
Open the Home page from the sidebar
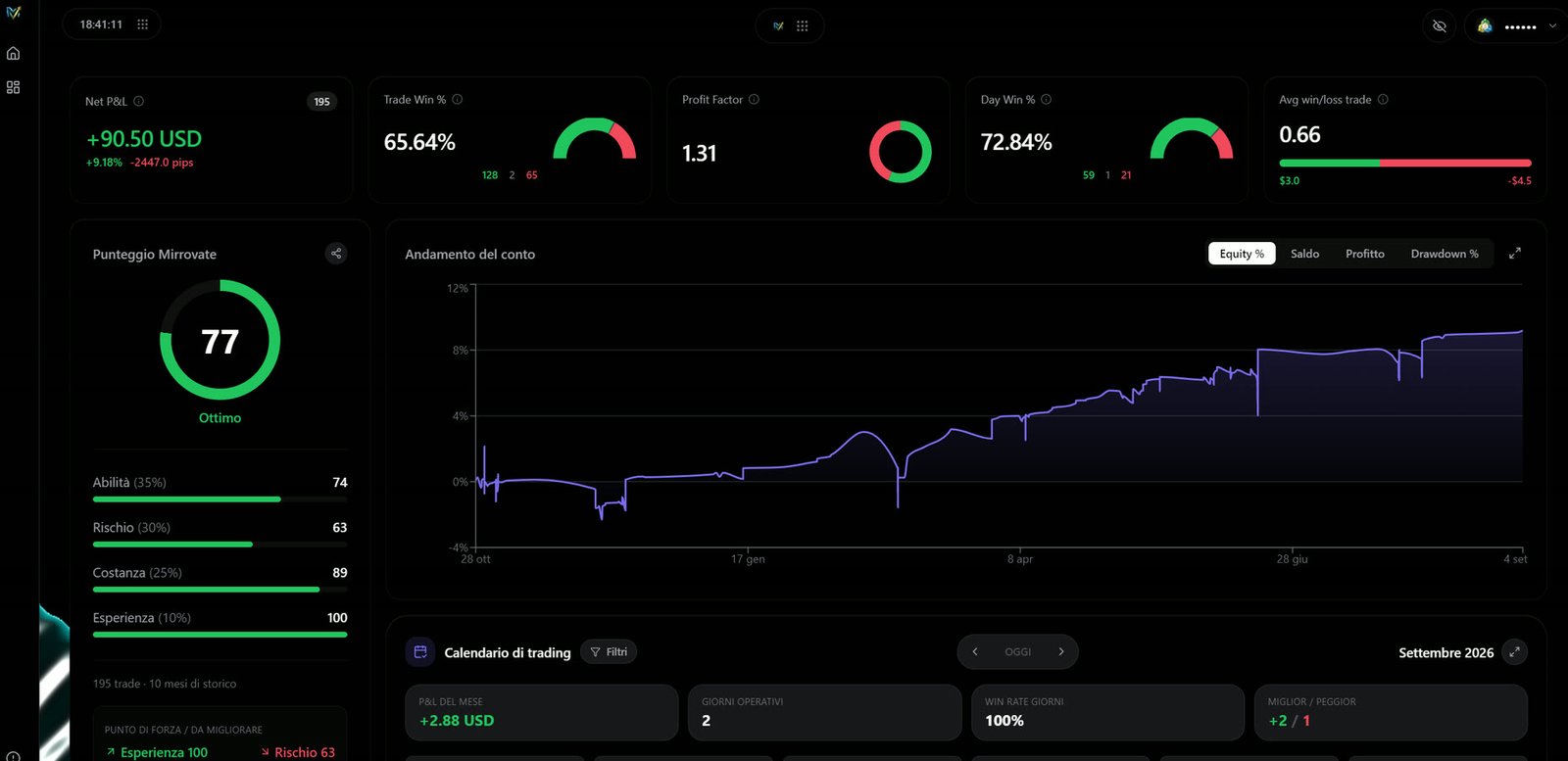click(13, 54)
